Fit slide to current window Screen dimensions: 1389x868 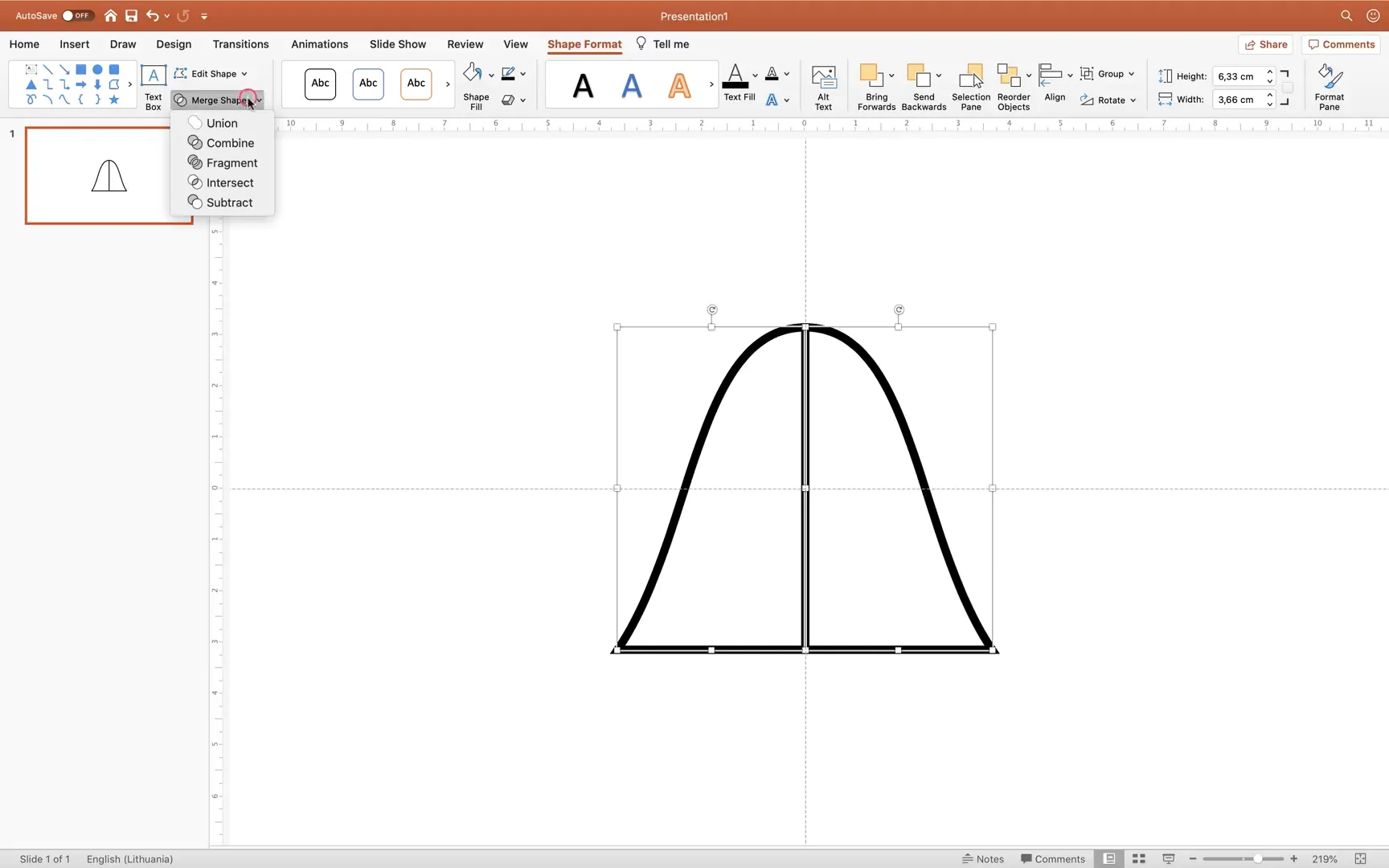click(1360, 858)
